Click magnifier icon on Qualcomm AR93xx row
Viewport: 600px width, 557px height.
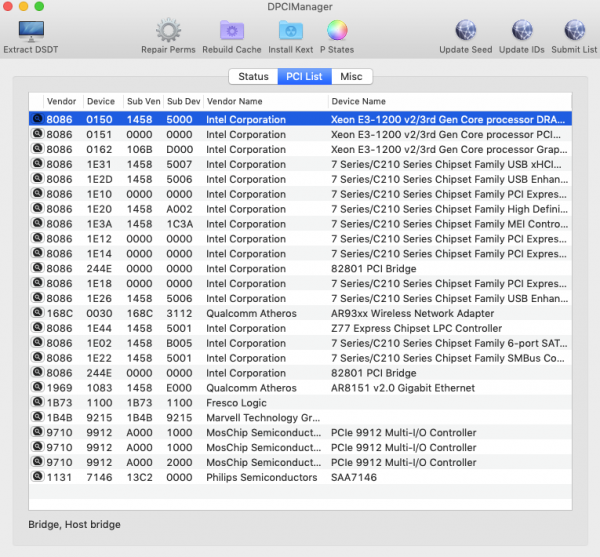point(36,313)
